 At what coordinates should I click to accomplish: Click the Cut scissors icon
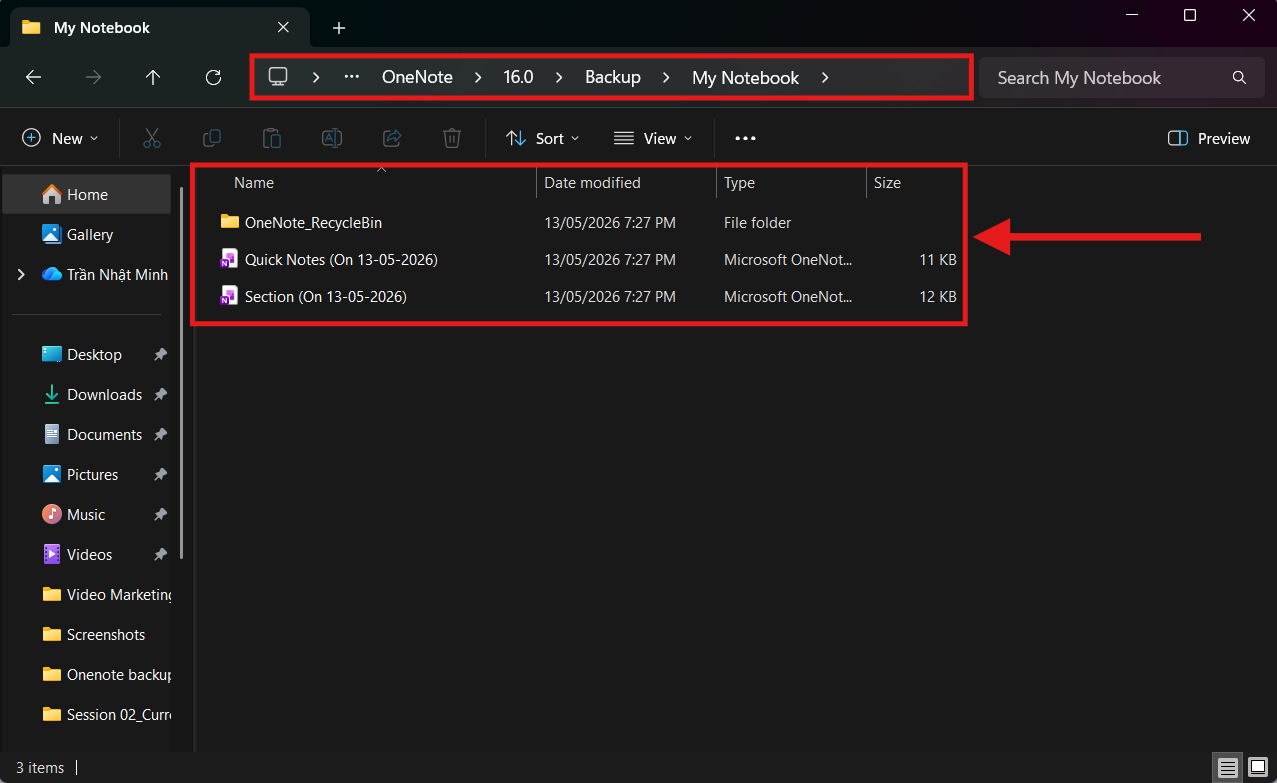[x=152, y=139]
